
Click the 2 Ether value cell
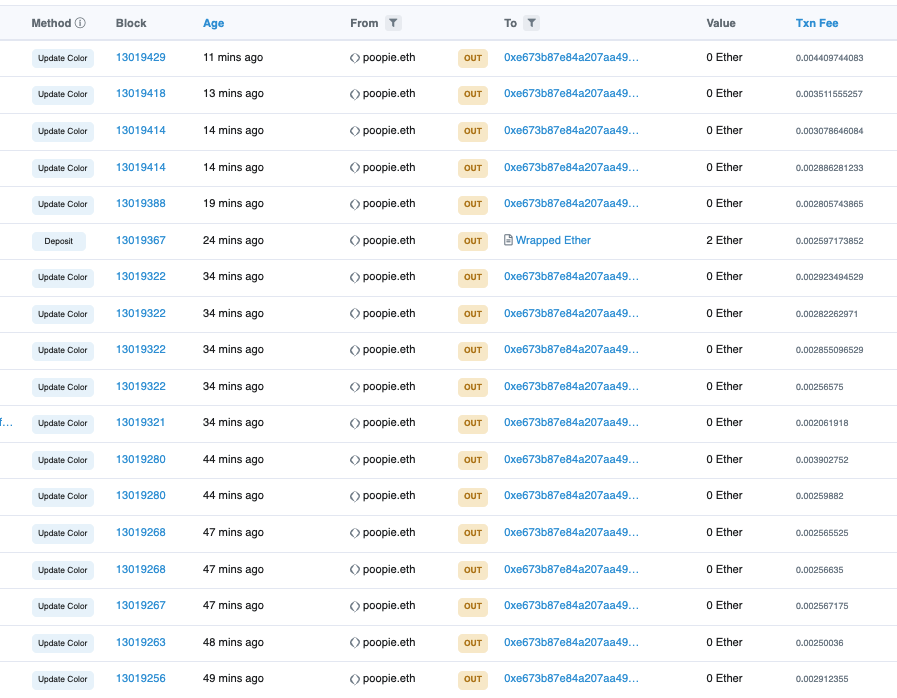click(724, 240)
